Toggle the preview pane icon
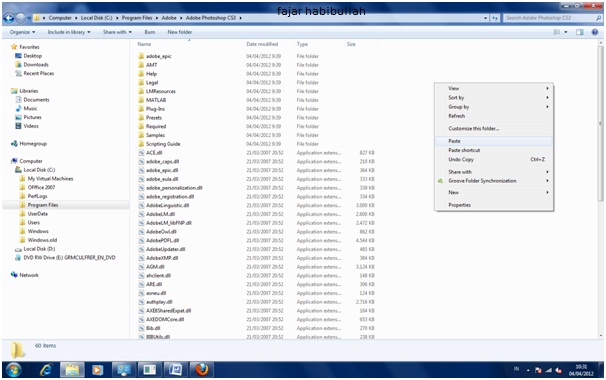 pyautogui.click(x=580, y=32)
